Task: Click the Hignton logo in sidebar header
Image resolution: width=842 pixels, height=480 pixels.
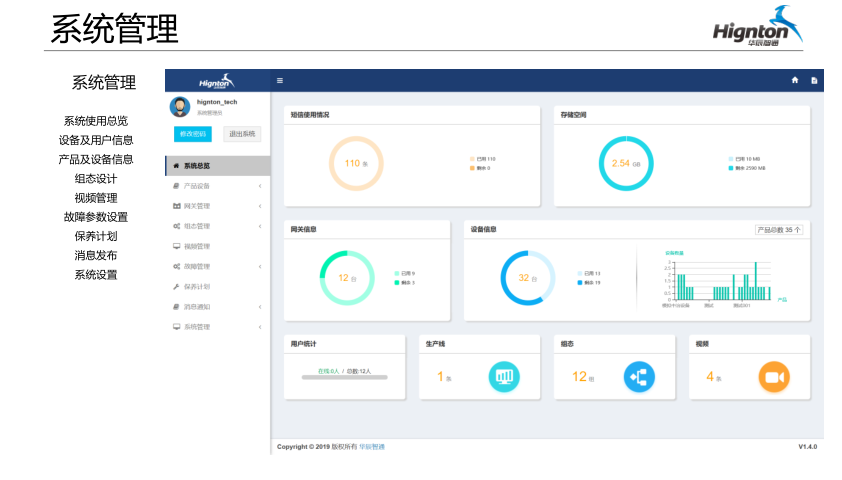Action: tap(216, 81)
